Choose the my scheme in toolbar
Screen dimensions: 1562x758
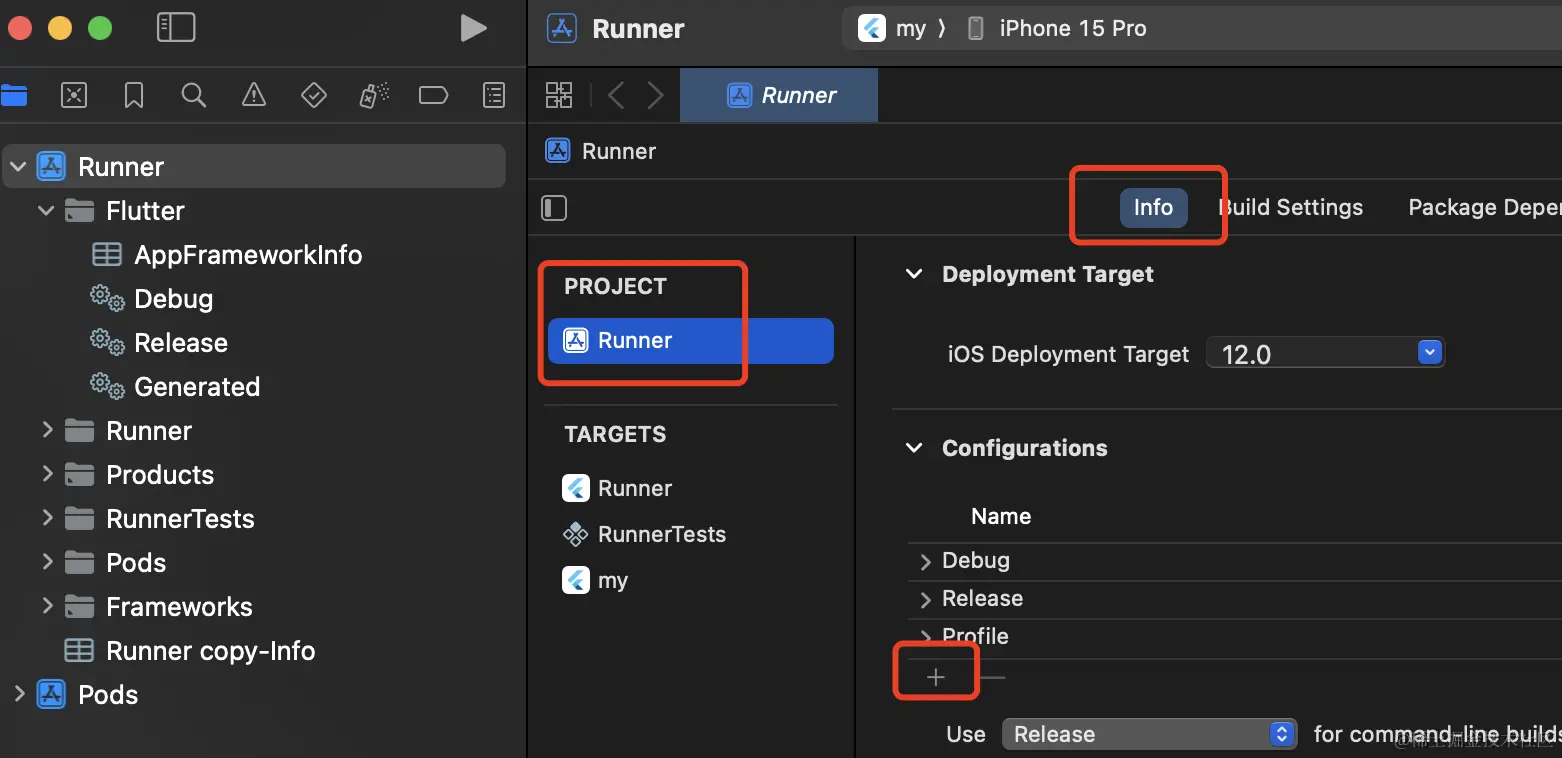click(892, 28)
